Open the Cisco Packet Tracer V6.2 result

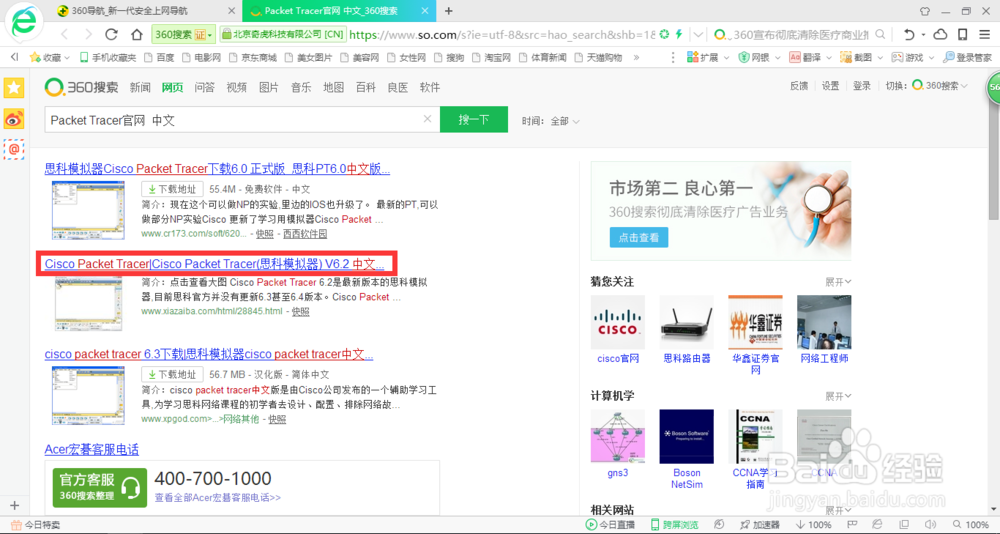pyautogui.click(x=214, y=263)
